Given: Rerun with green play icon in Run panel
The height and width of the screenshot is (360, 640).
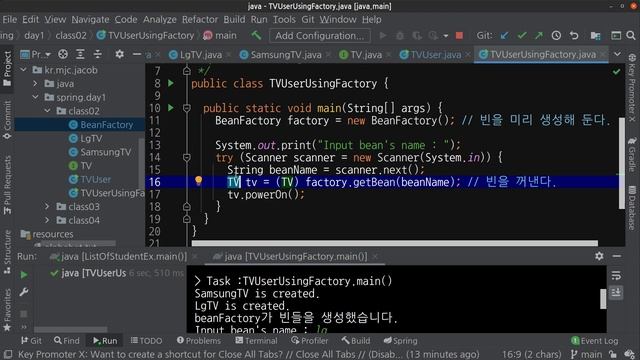Looking at the screenshot, I should click(x=24, y=275).
